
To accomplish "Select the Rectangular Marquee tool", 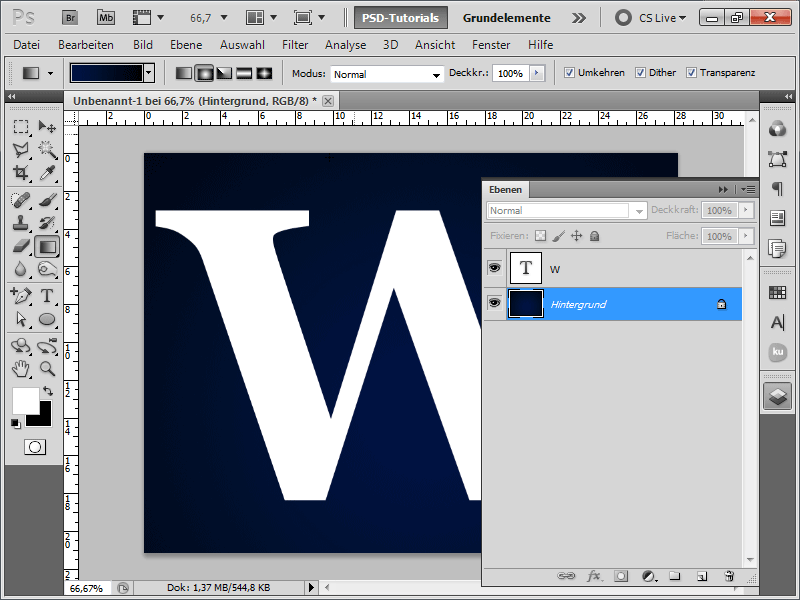I will tap(21, 126).
